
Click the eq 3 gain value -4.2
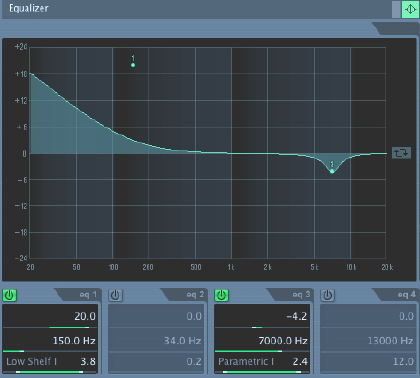coord(297,316)
